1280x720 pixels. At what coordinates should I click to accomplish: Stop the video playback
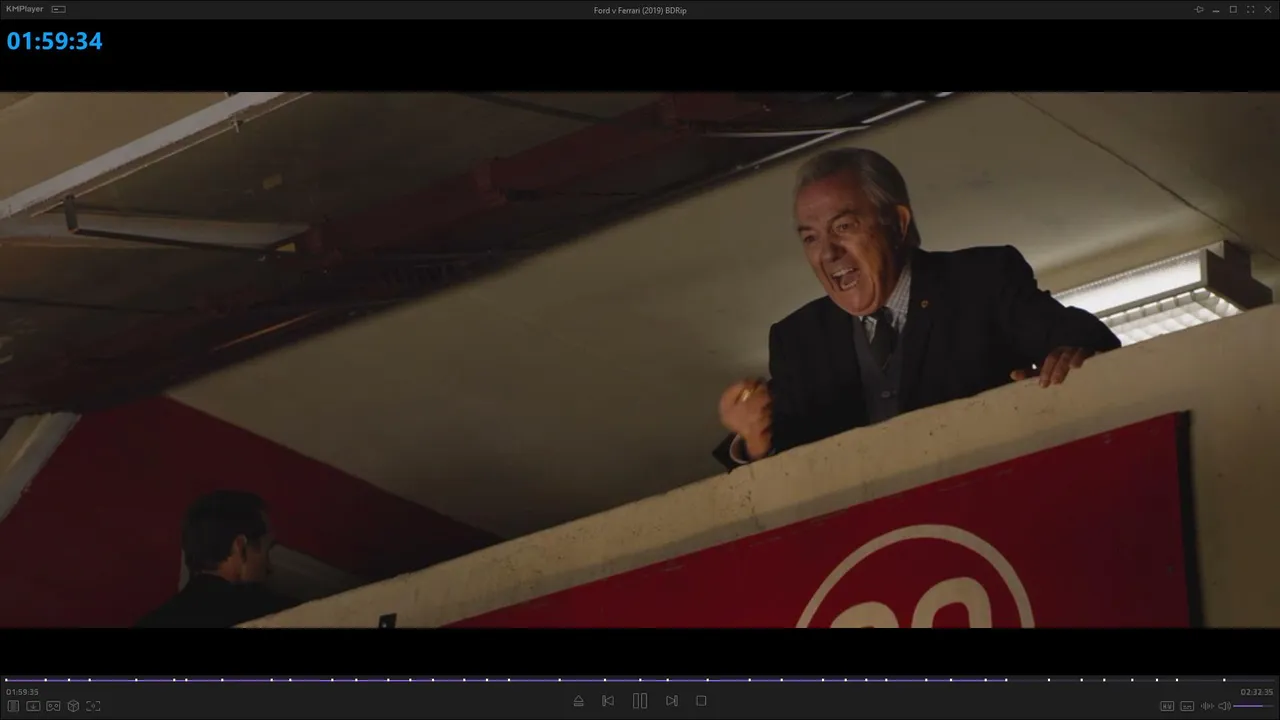click(701, 701)
